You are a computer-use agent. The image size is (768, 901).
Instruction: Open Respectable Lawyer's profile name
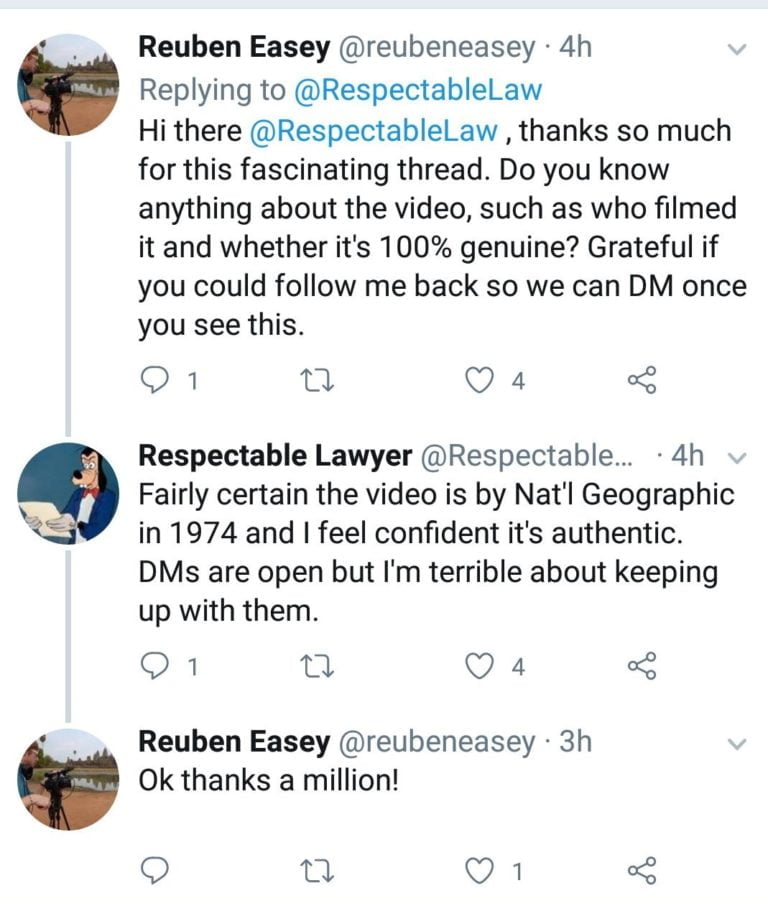click(274, 456)
